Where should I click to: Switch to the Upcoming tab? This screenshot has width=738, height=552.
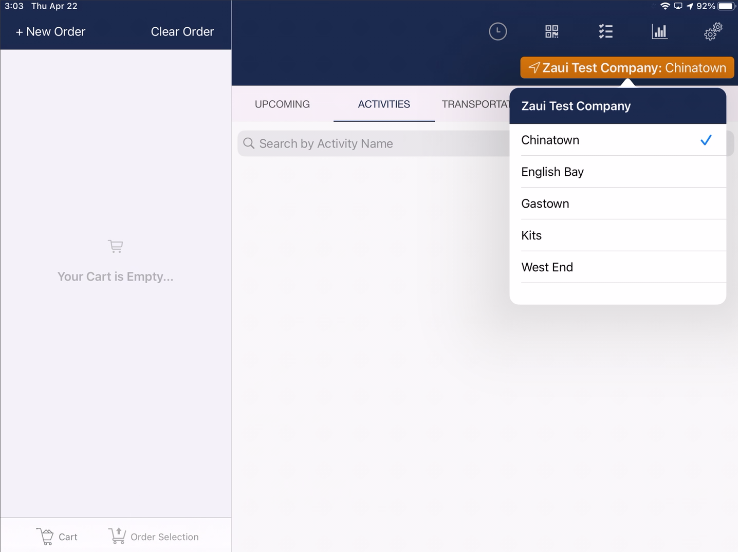coord(282,104)
